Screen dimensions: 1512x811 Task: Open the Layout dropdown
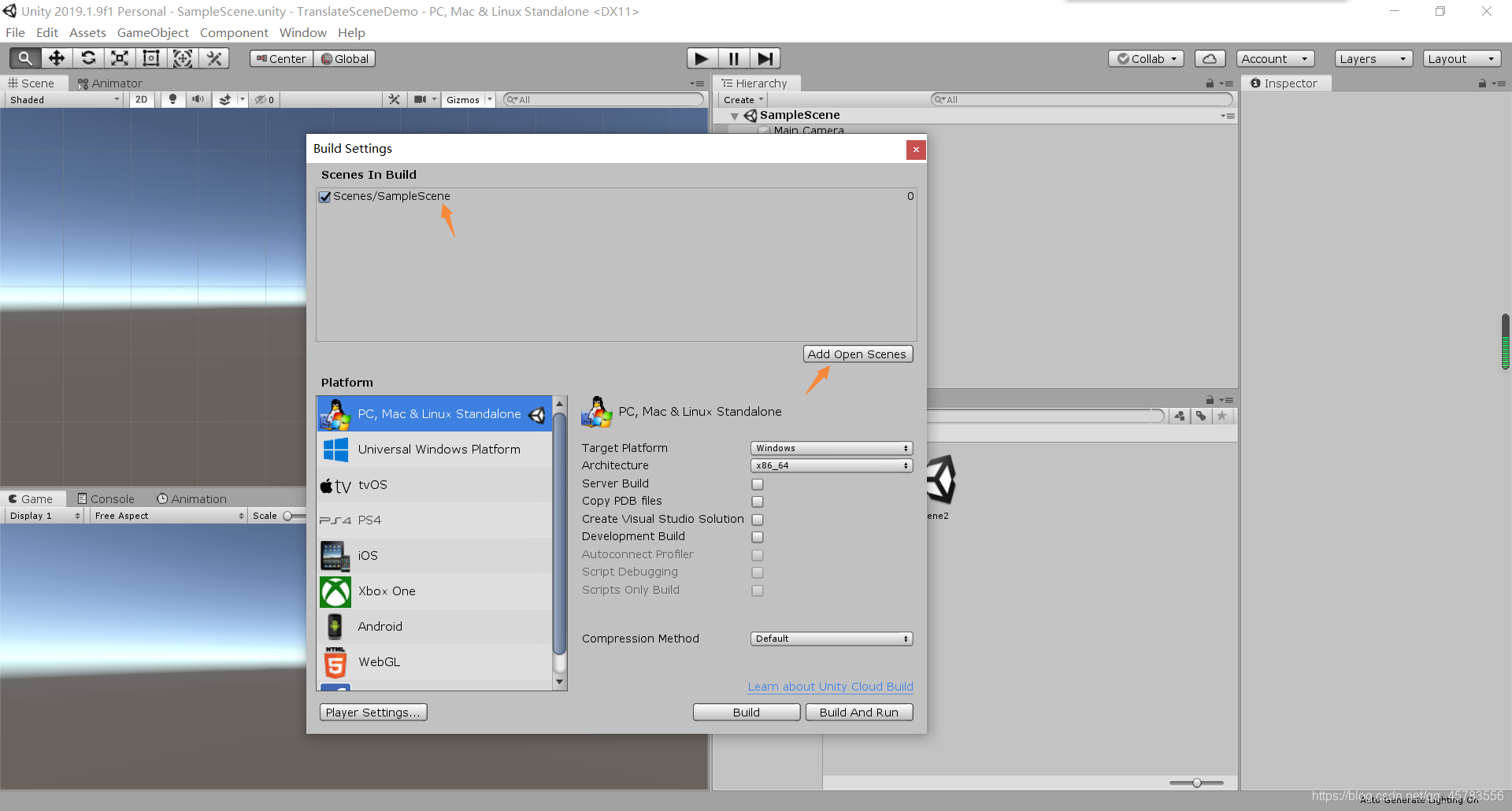(x=1462, y=59)
